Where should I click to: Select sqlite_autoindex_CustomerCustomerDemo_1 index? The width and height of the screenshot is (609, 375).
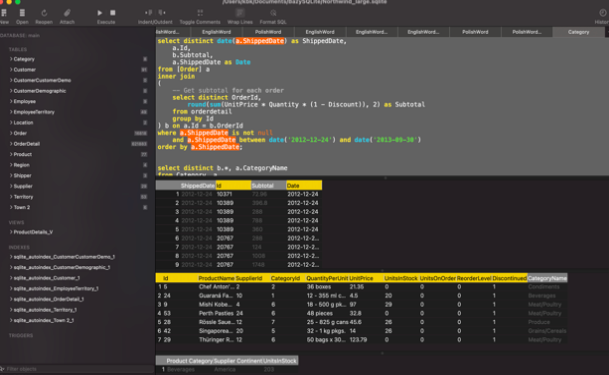[x=64, y=257]
